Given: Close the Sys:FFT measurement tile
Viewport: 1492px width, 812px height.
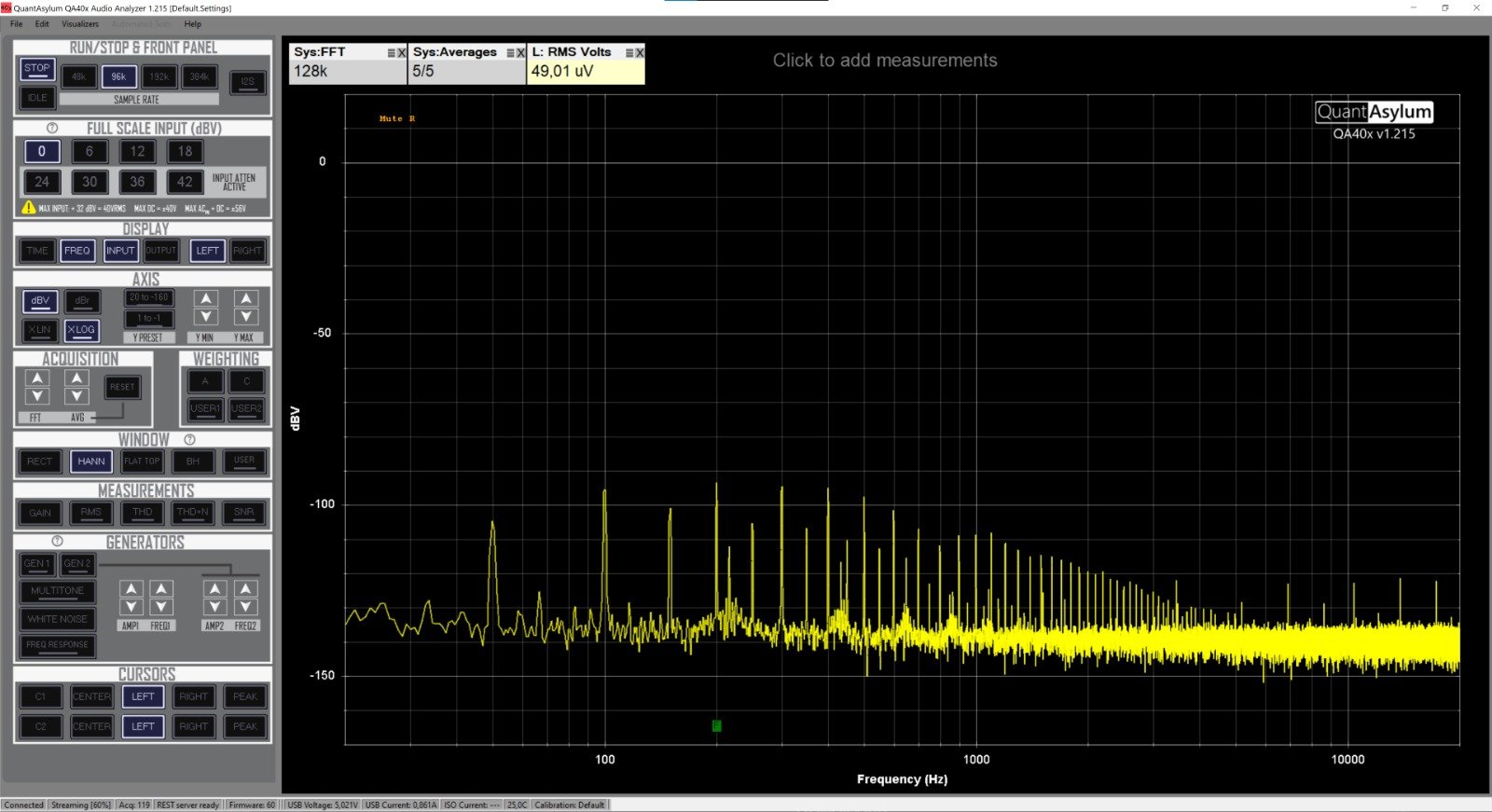Looking at the screenshot, I should point(402,53).
